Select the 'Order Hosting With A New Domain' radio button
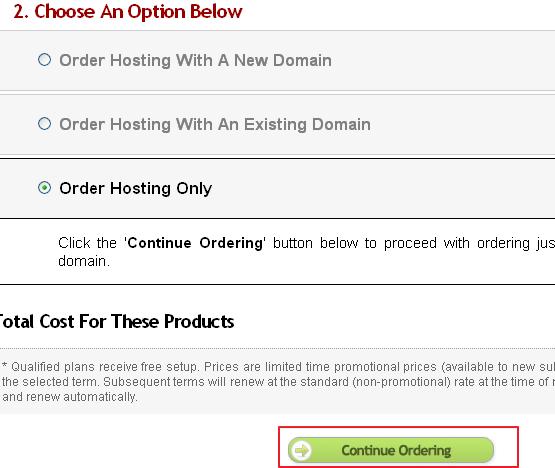Viewport: 555px width, 468px height. [x=45, y=60]
